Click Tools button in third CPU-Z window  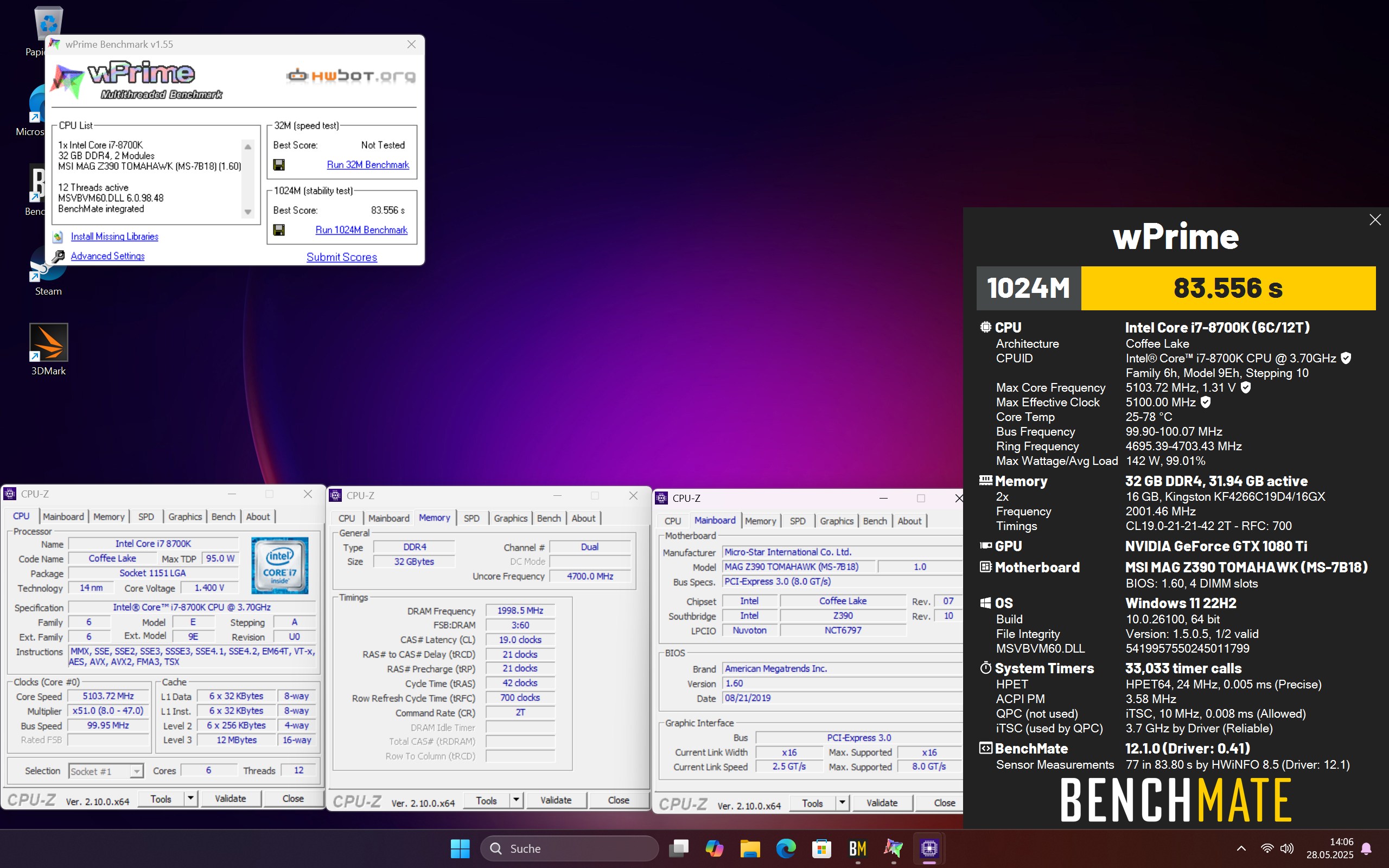812,803
